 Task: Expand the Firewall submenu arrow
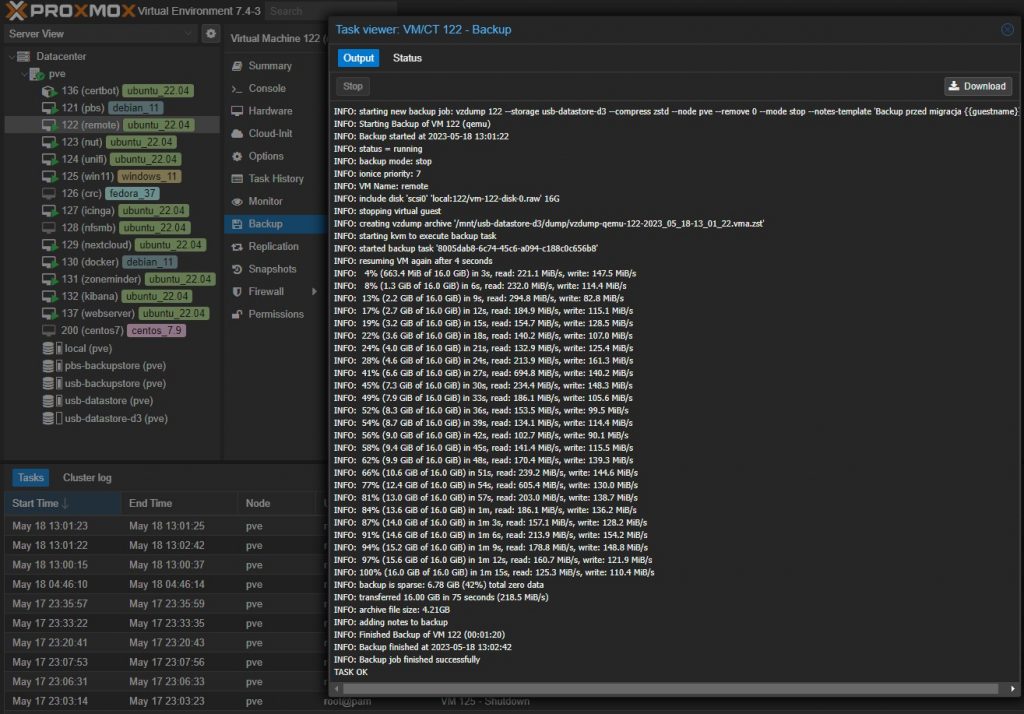tap(314, 292)
